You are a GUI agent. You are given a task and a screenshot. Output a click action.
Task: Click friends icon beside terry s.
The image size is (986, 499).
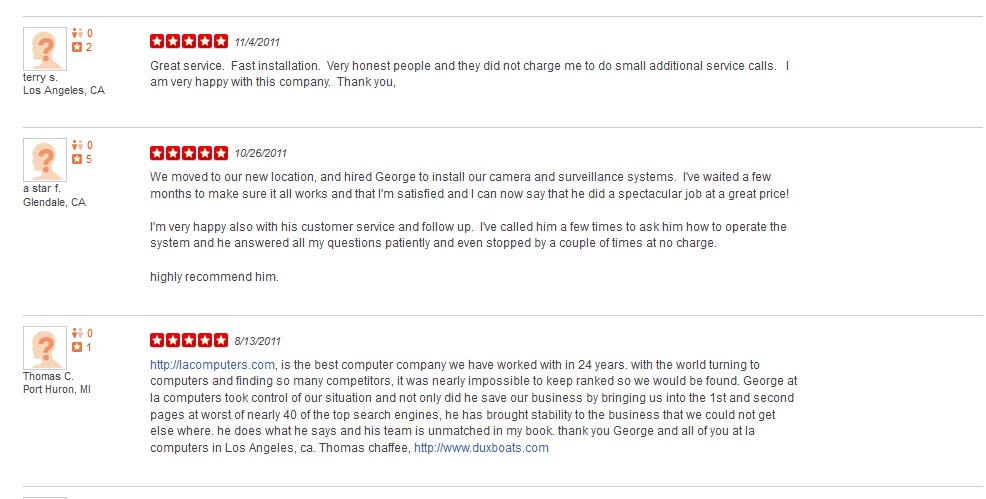tap(77, 33)
